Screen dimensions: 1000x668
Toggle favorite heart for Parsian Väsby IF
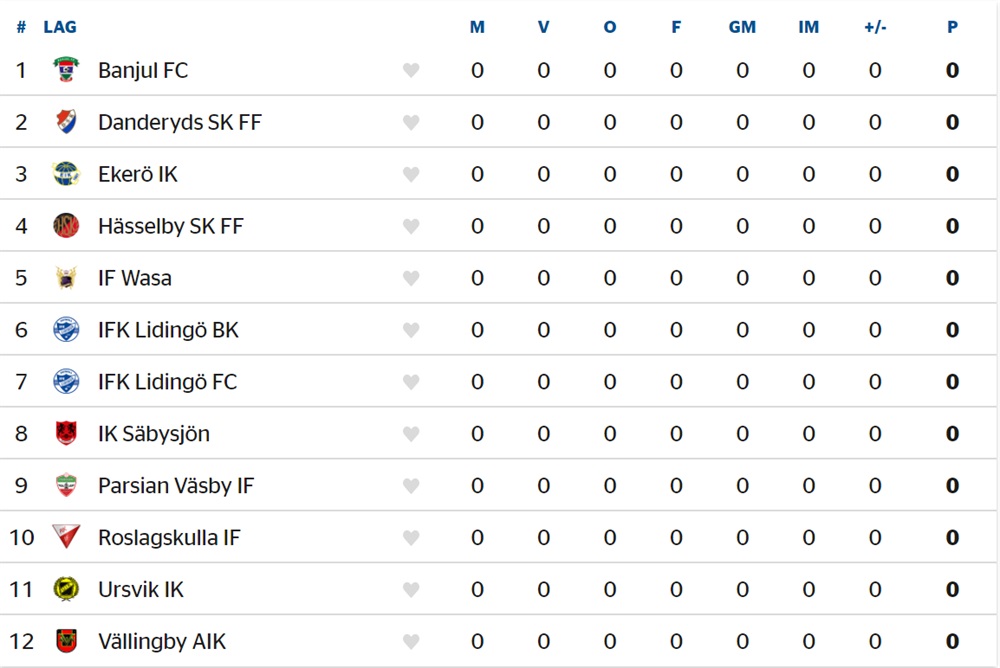click(x=411, y=486)
